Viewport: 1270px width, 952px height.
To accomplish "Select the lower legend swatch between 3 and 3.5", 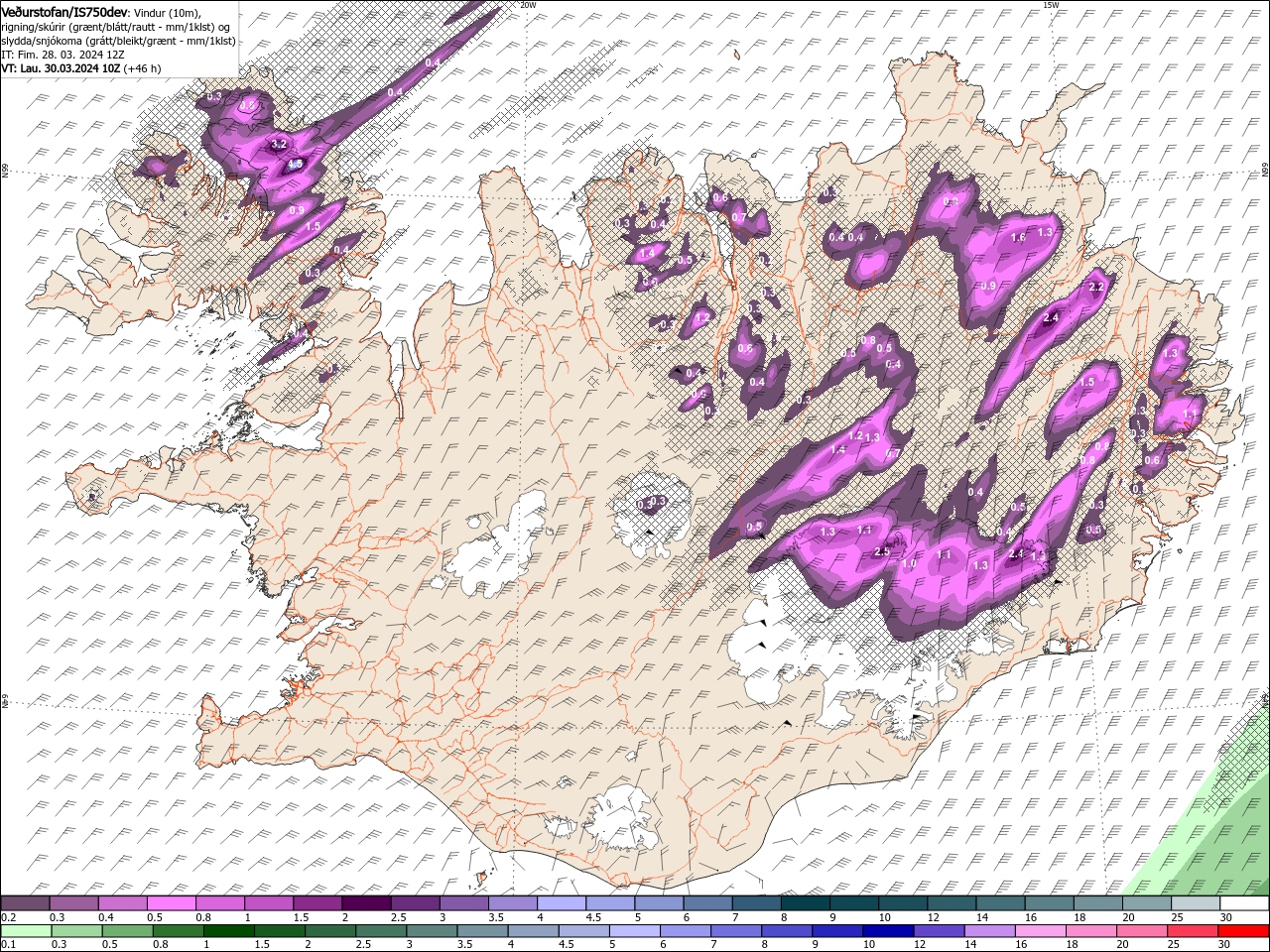I will pyautogui.click(x=432, y=931).
